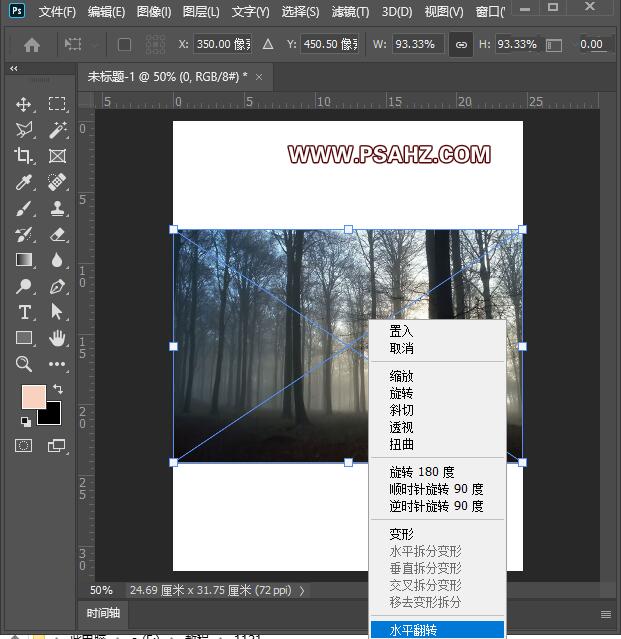Select the Rectangular Marquee tool

[x=57, y=104]
